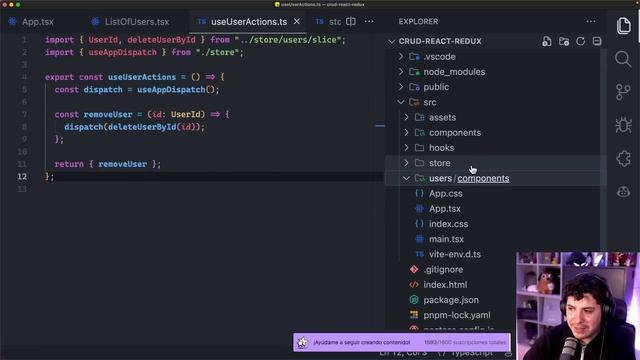This screenshot has height=360, width=640.
Task: Expand the assets folder
Action: [x=442, y=118]
